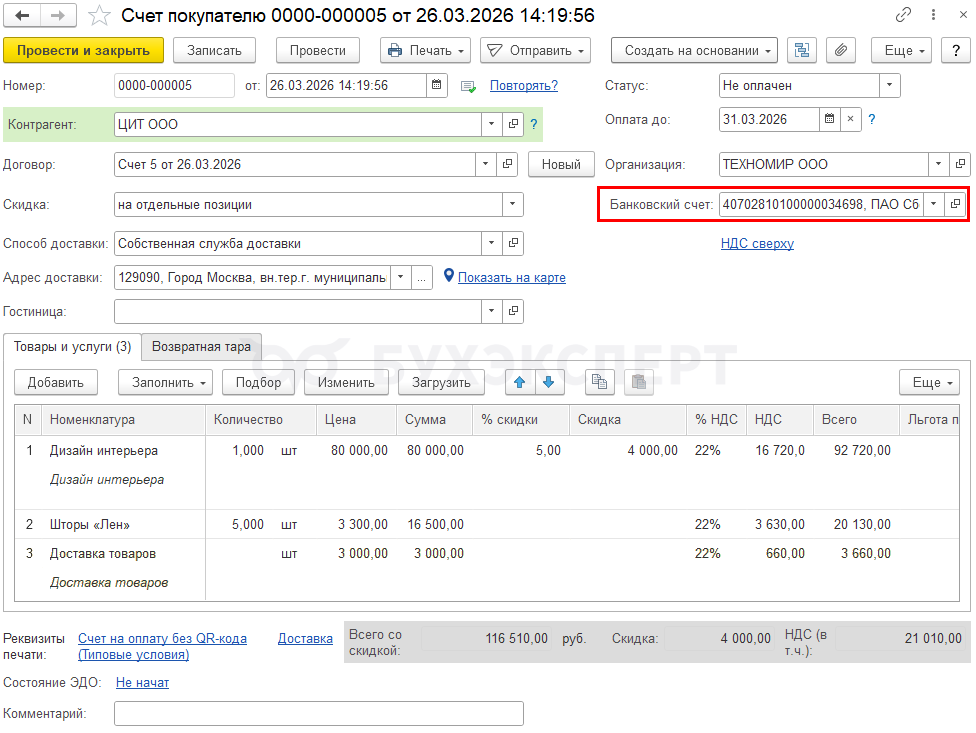Move table row down with arrow
The image size is (976, 733).
tap(549, 382)
